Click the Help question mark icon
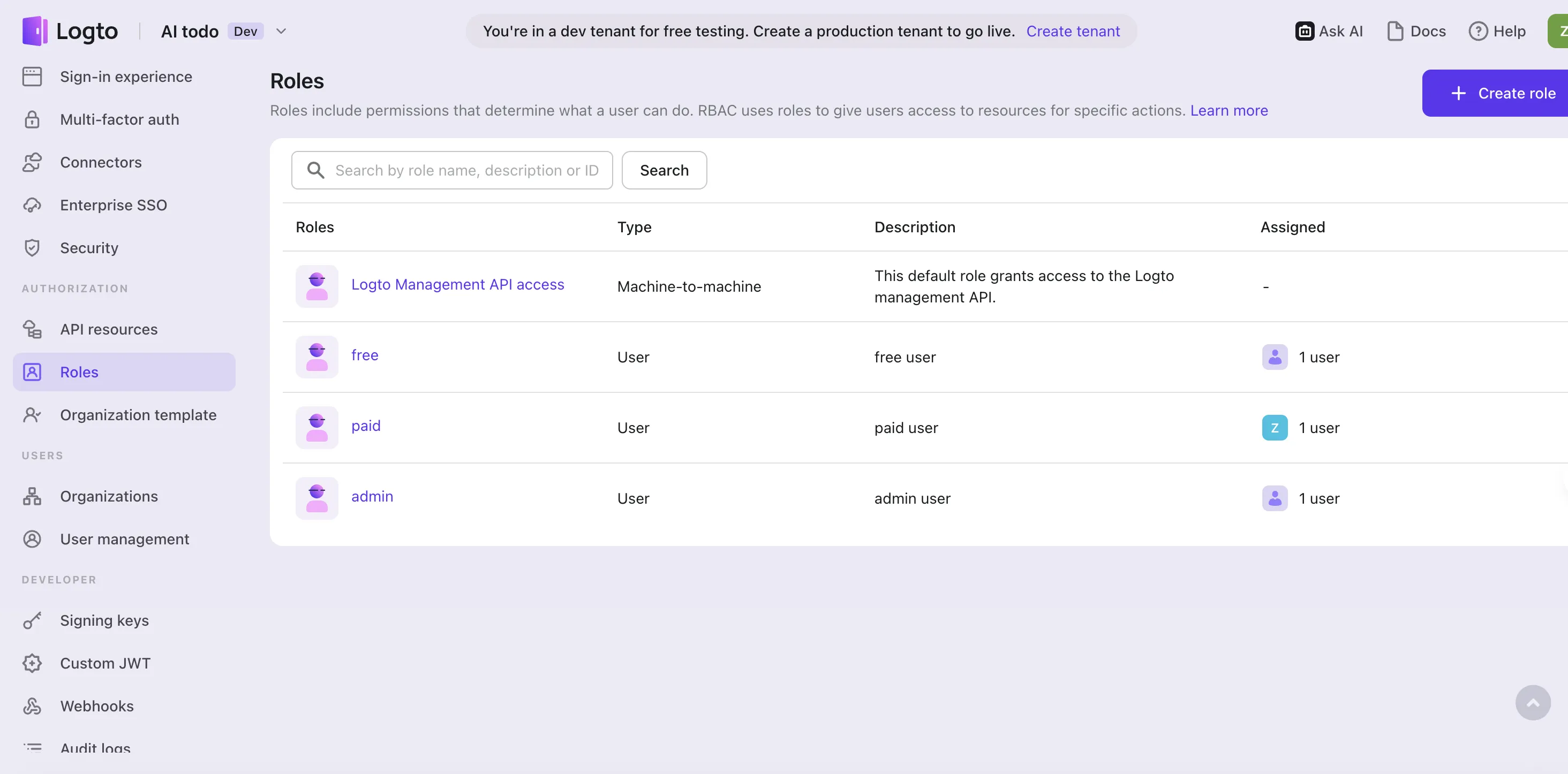1568x774 pixels. (x=1477, y=31)
